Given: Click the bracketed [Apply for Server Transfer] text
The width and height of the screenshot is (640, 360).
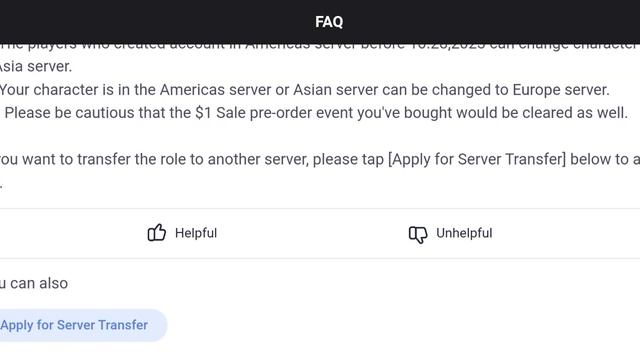Looking at the screenshot, I should tap(477, 160).
